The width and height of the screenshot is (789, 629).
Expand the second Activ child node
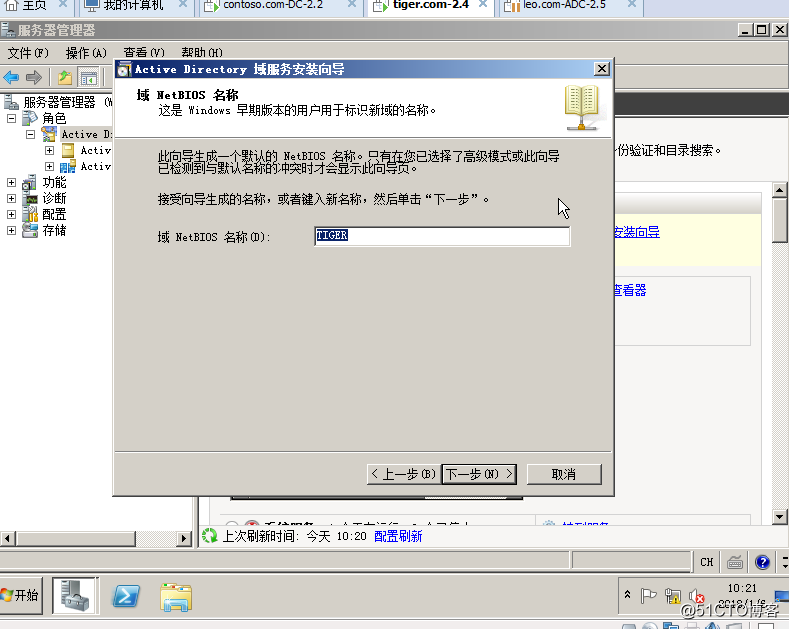(x=49, y=167)
